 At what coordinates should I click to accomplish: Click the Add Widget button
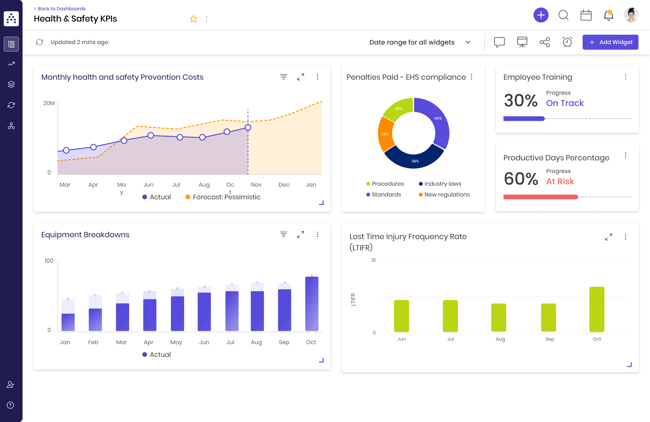[x=610, y=42]
